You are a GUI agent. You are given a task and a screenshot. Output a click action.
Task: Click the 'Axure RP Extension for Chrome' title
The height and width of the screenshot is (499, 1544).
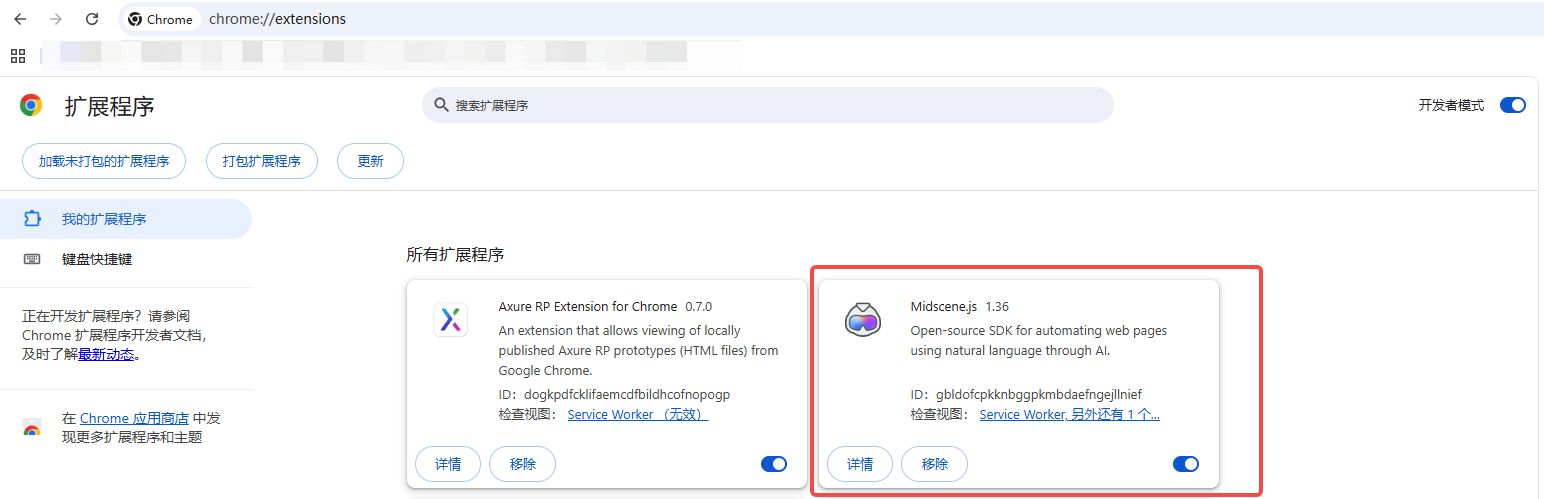588,307
